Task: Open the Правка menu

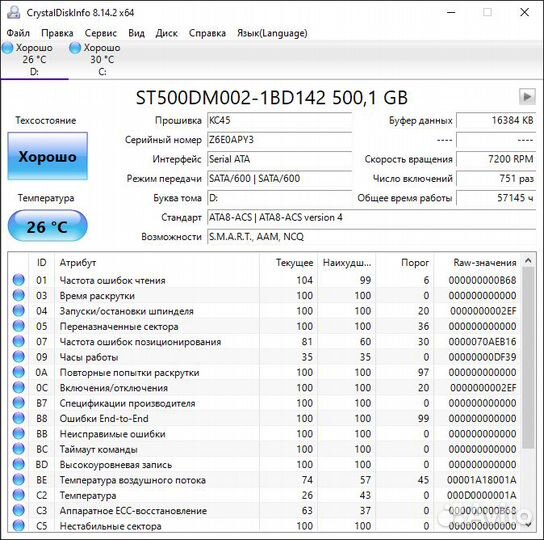Action: click(x=57, y=33)
